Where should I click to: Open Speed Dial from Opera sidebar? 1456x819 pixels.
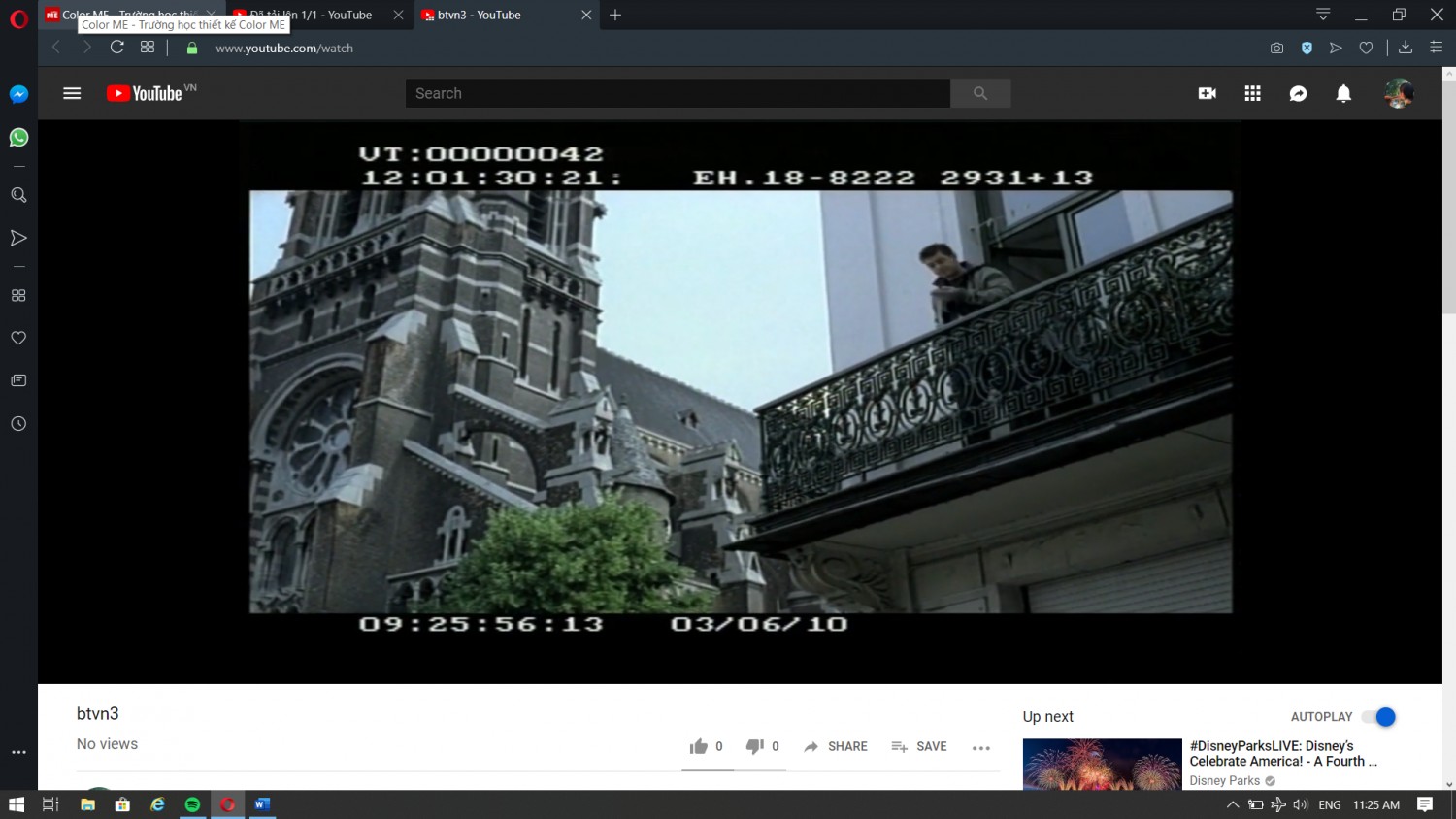[x=18, y=295]
